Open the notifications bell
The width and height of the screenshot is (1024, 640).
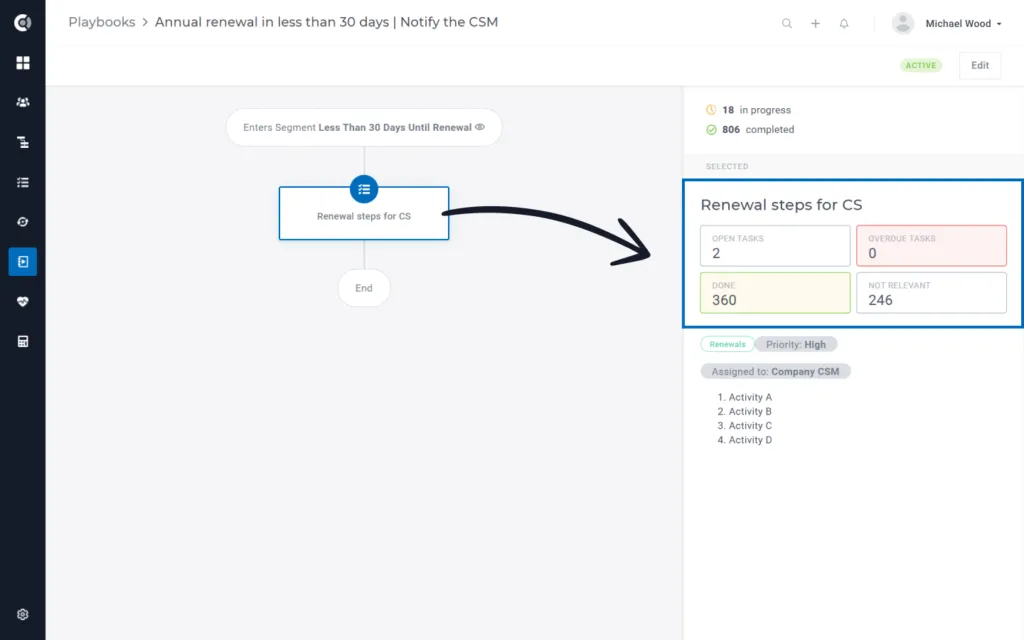pos(844,24)
